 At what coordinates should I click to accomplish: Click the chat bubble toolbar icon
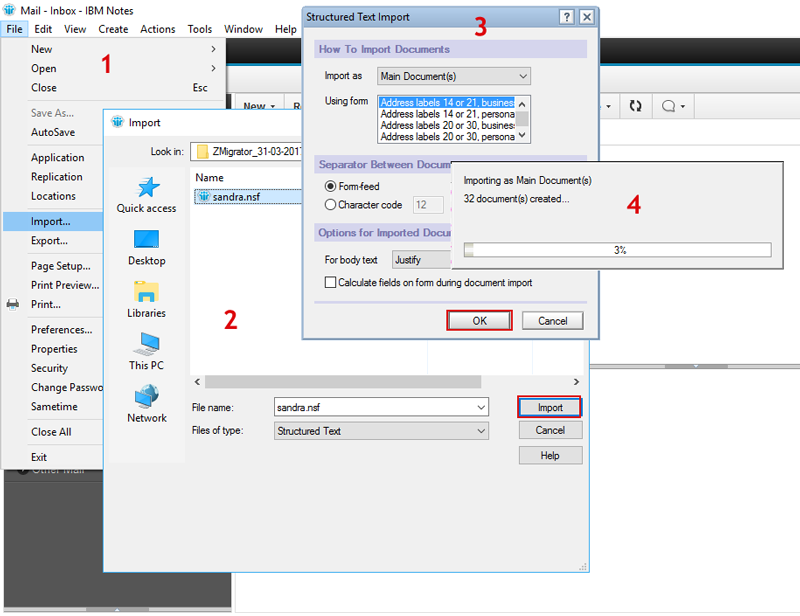(668, 106)
